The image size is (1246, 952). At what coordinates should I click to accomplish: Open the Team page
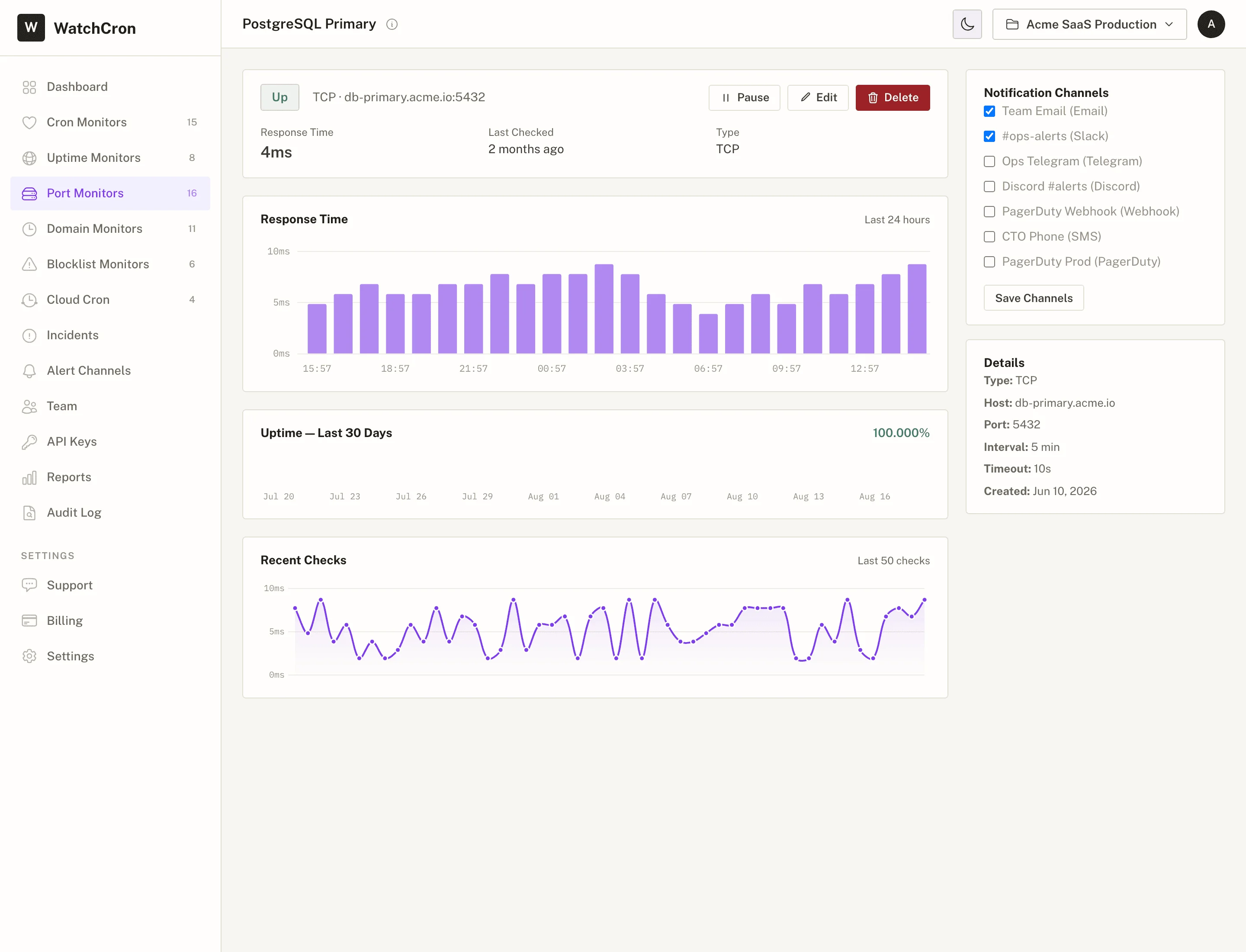click(110, 406)
